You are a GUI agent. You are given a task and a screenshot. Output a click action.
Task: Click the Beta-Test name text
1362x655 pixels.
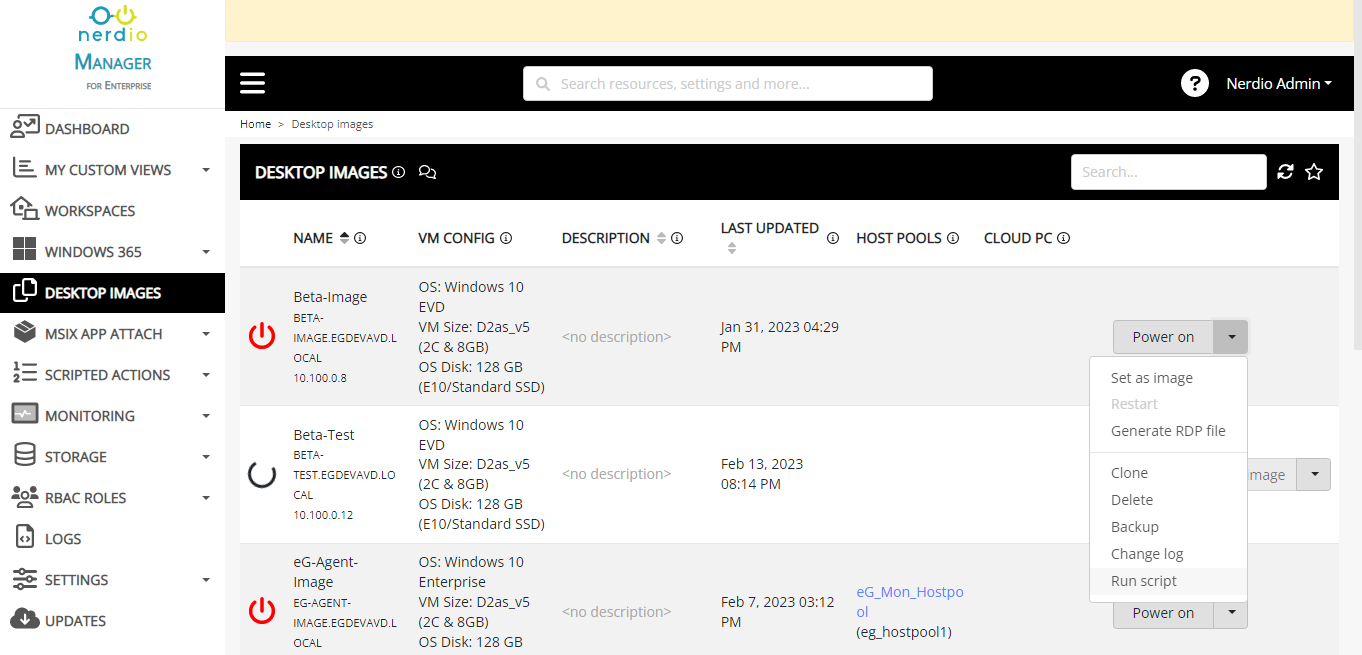click(324, 435)
